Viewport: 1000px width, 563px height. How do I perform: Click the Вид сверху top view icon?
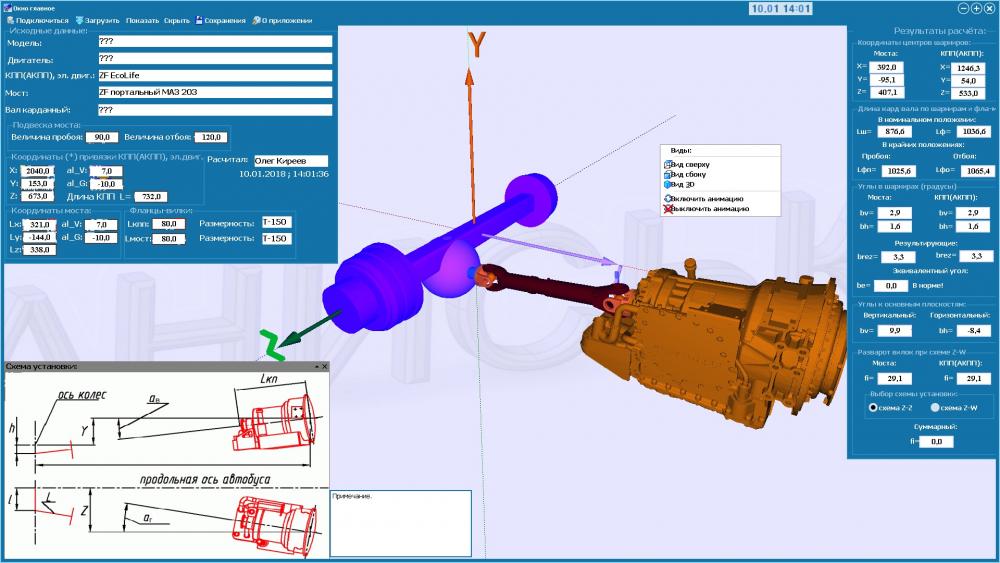pyautogui.click(x=668, y=165)
